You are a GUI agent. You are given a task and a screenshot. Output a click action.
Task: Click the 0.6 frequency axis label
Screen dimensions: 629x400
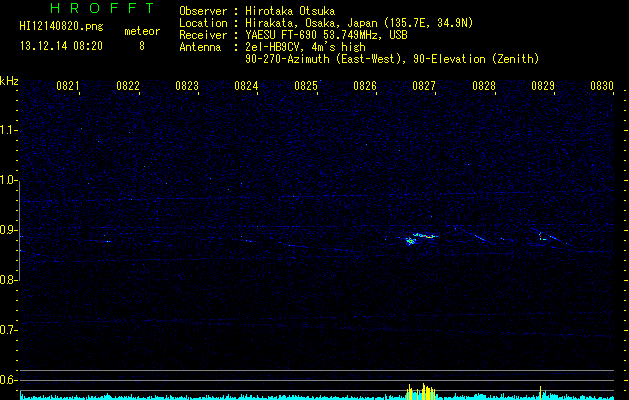tap(8, 380)
